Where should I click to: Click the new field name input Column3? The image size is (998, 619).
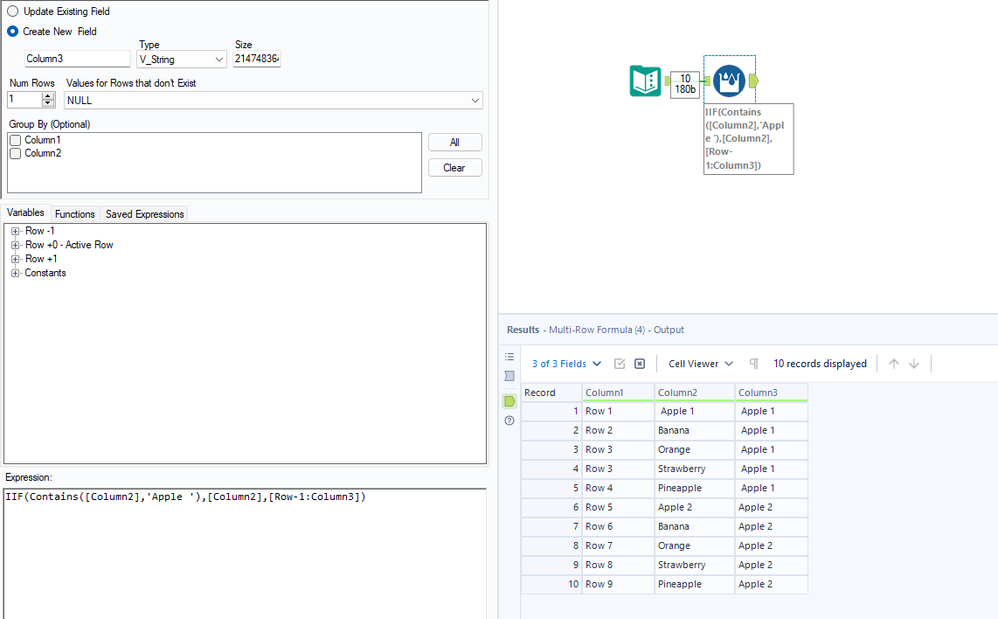77,59
